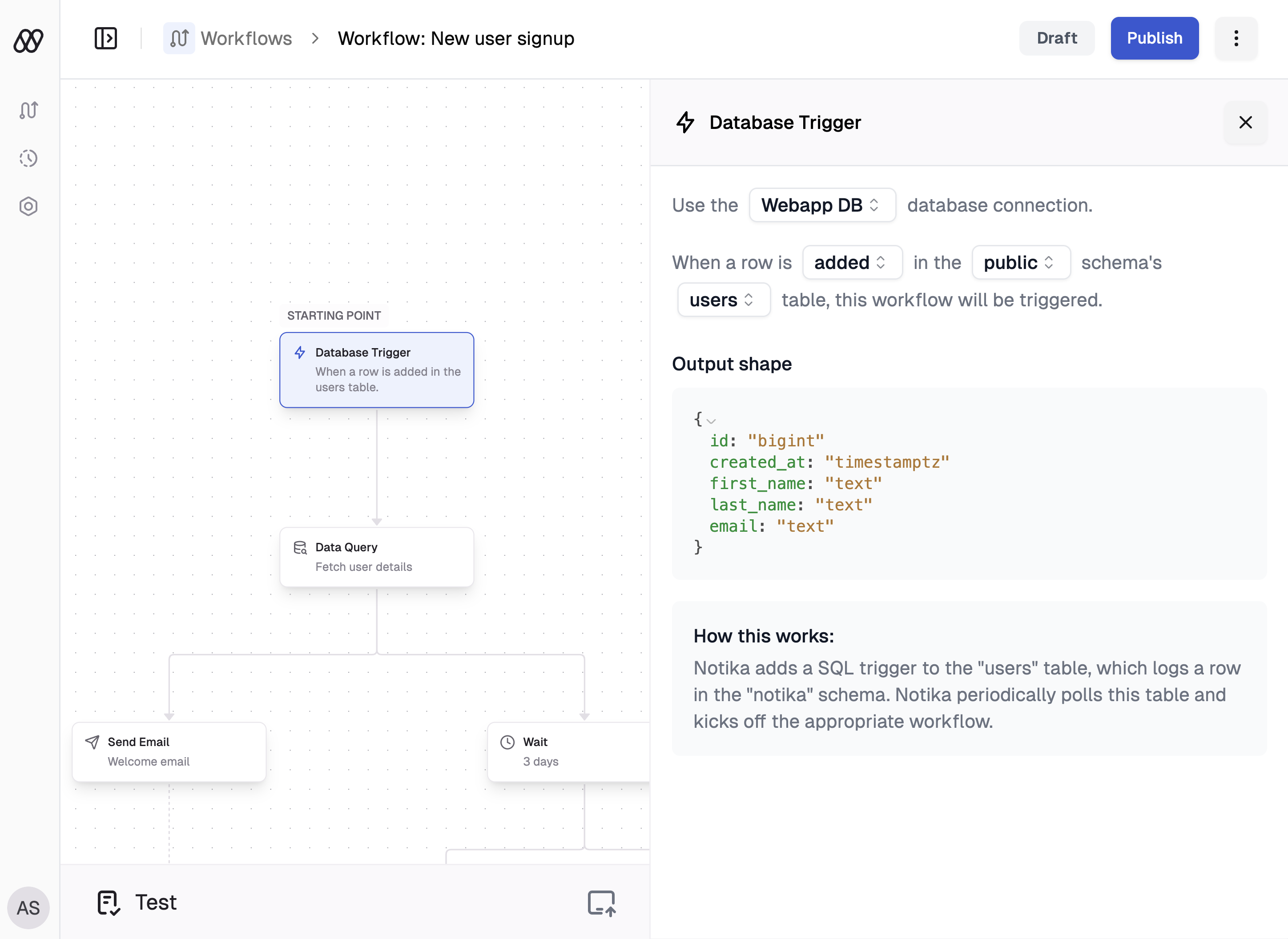Open the public schema dropdown
1288x939 pixels.
[x=1020, y=262]
